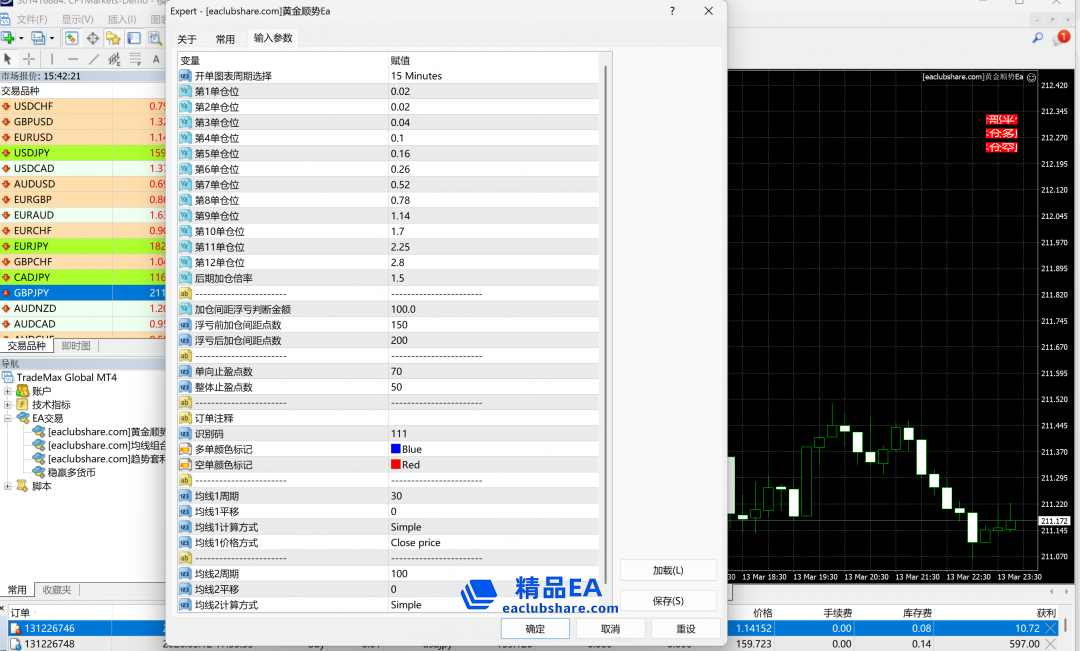This screenshot has width=1080, height=651.
Task: Click the search magnifier icon
Action: 1038,38
